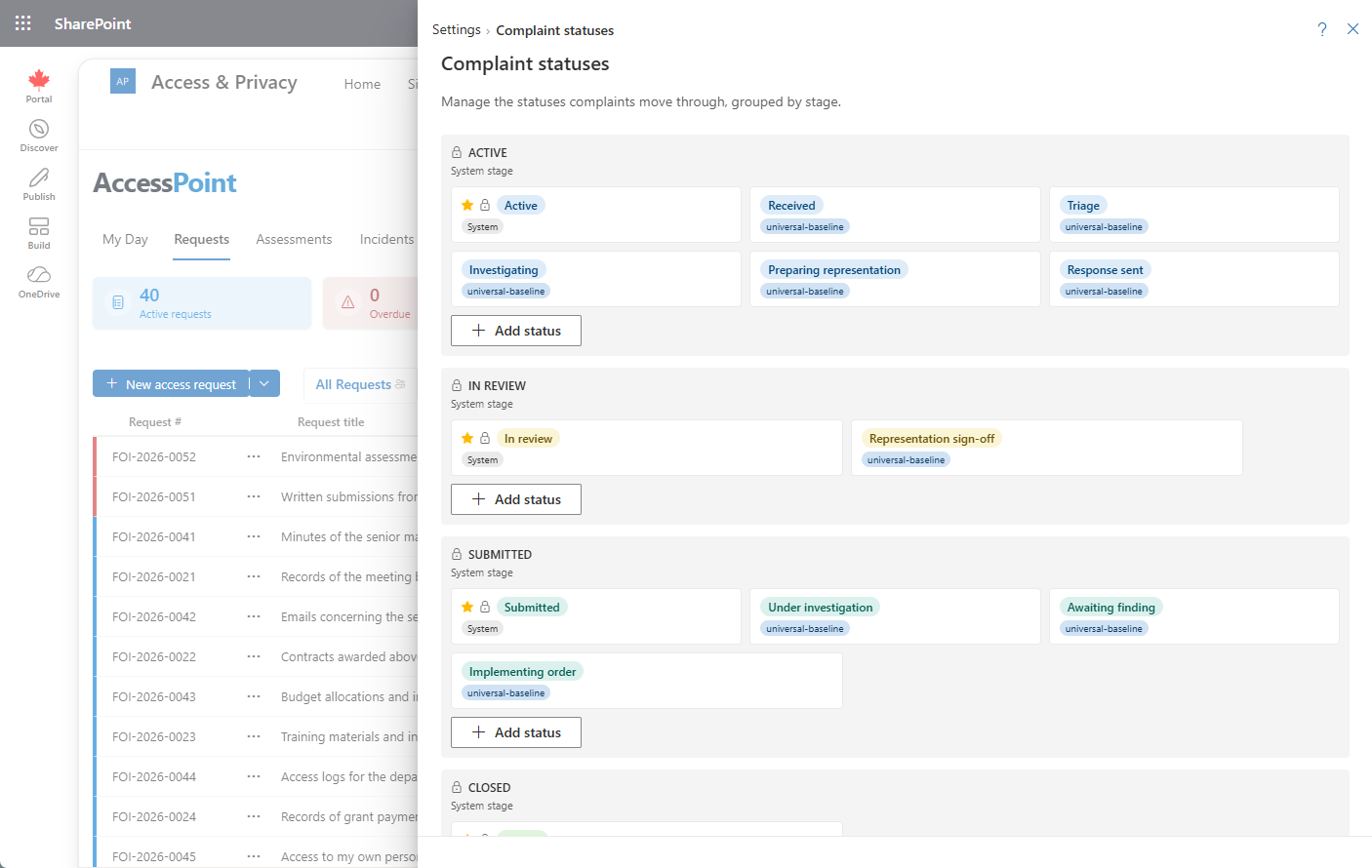Click the New access request button
Image resolution: width=1372 pixels, height=868 pixels.
(x=171, y=383)
